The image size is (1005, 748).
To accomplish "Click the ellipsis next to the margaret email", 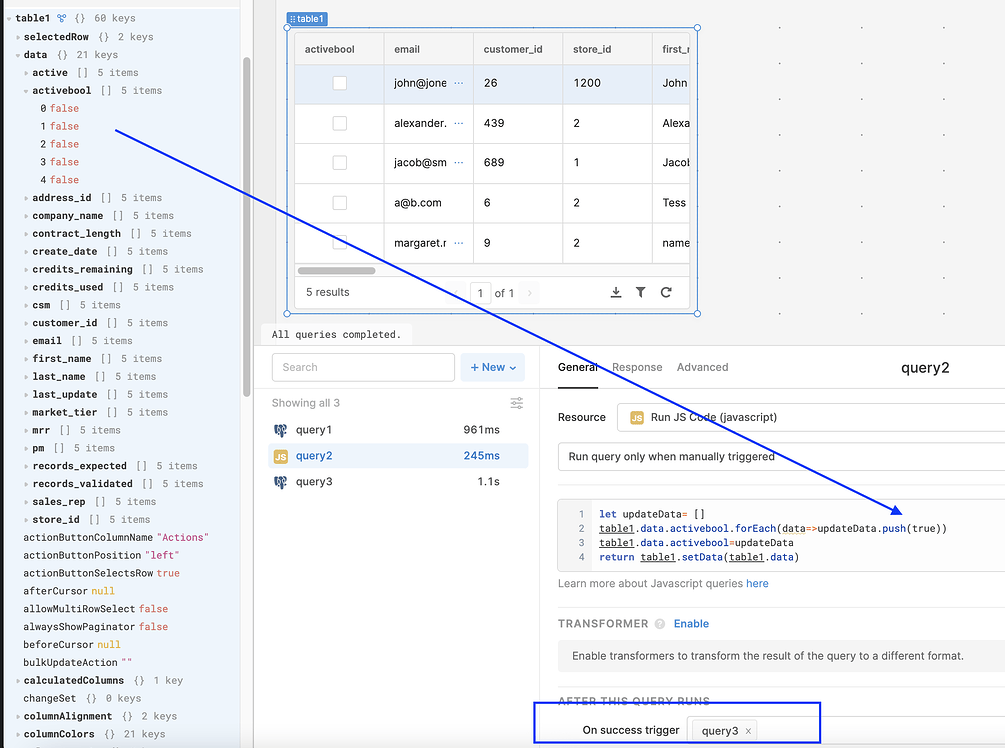I will click(458, 243).
